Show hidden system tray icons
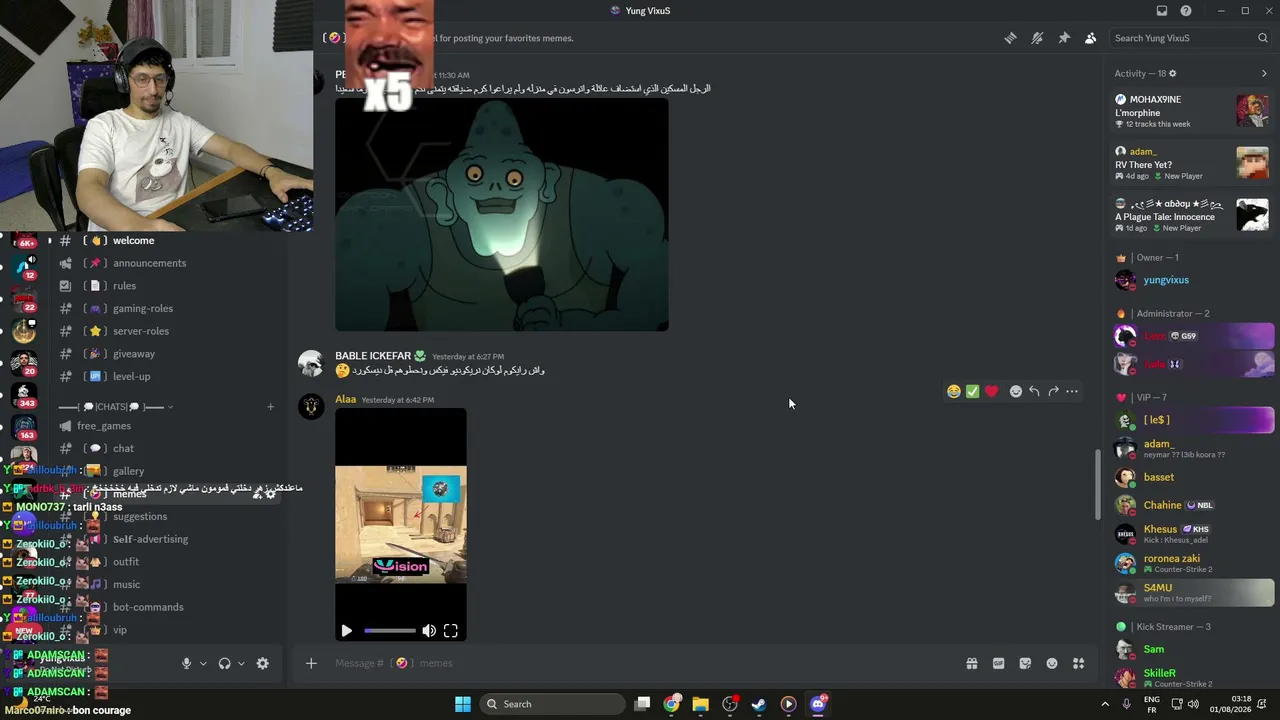The width and height of the screenshot is (1280, 720). pos(1105,704)
